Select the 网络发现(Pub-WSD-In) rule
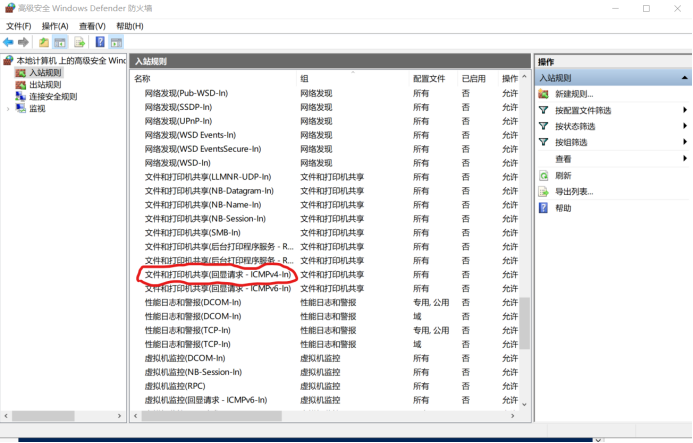The image size is (693, 443). pyautogui.click(x=186, y=93)
